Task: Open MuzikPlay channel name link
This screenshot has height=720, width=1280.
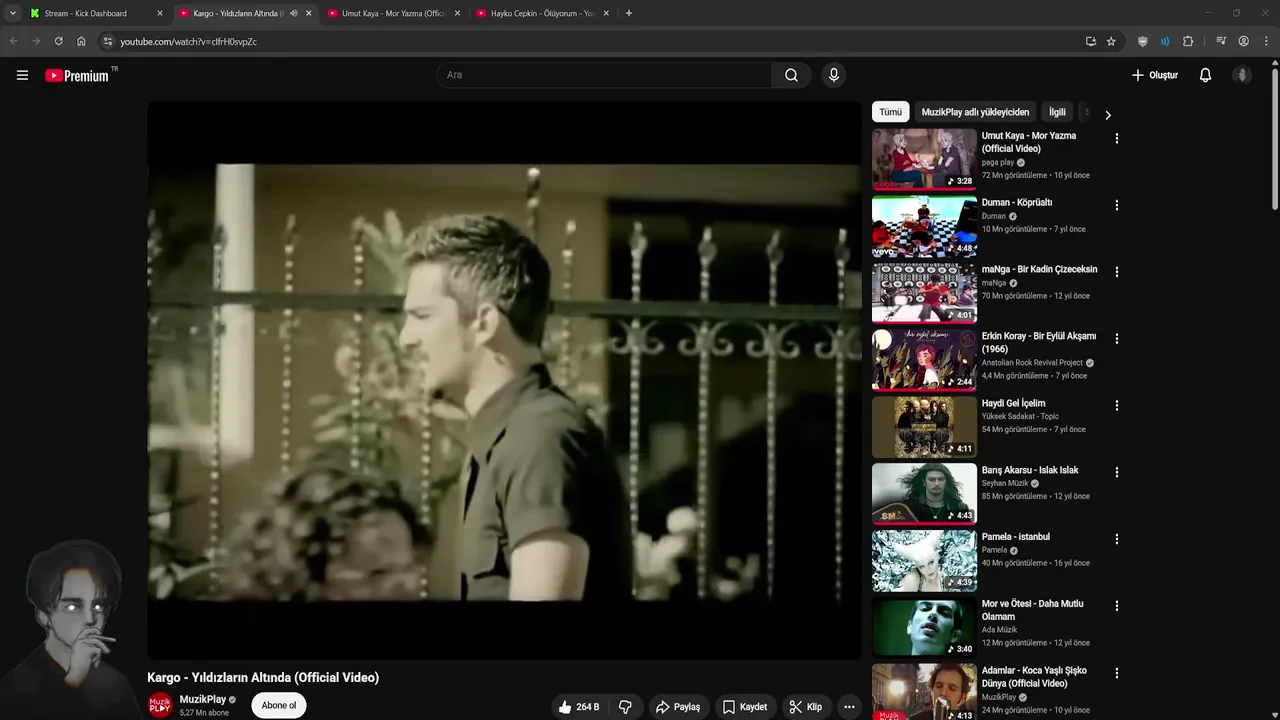Action: click(203, 700)
